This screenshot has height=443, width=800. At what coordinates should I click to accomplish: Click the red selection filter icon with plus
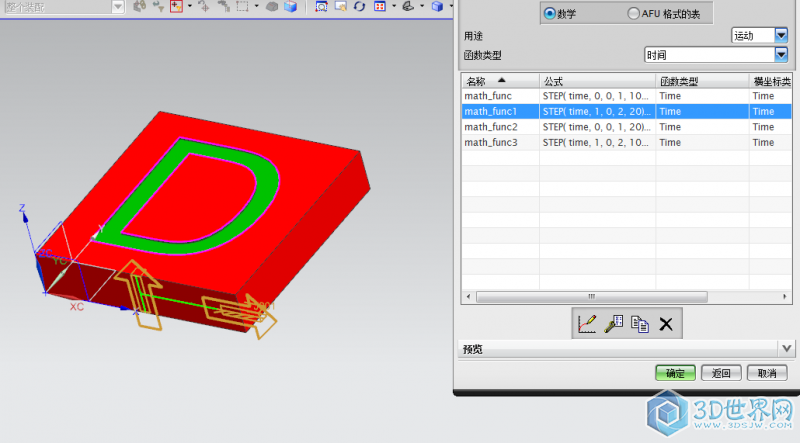(x=177, y=6)
